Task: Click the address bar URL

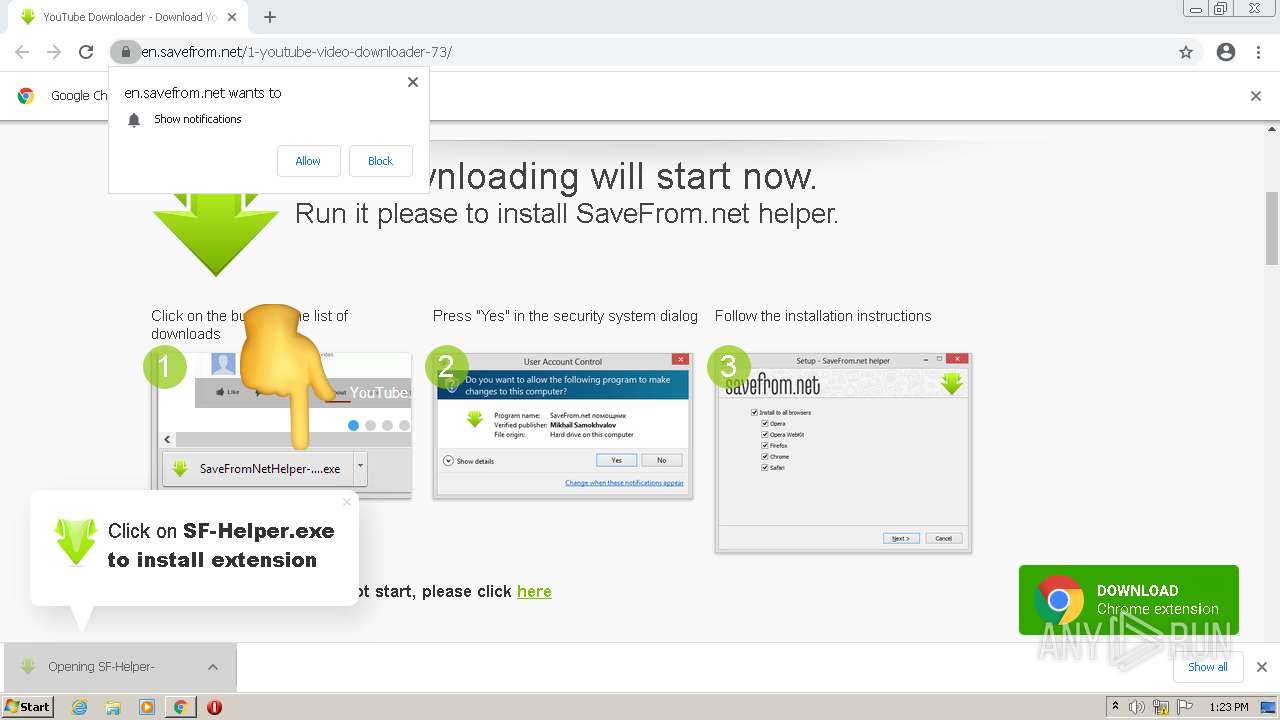Action: [296, 52]
